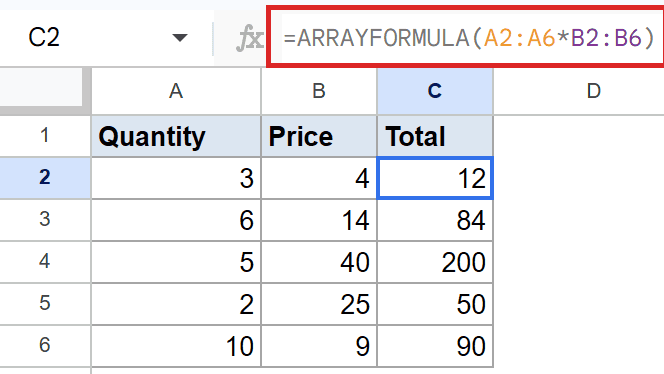Select cell B5 containing 25
Image resolution: width=664 pixels, height=374 pixels.
point(319,304)
